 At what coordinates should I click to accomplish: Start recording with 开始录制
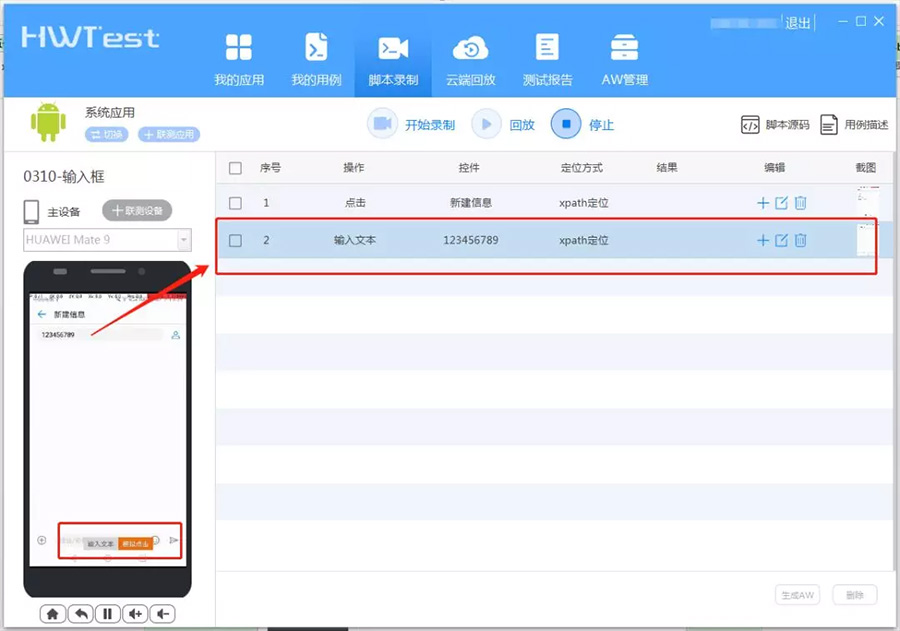[x=412, y=124]
